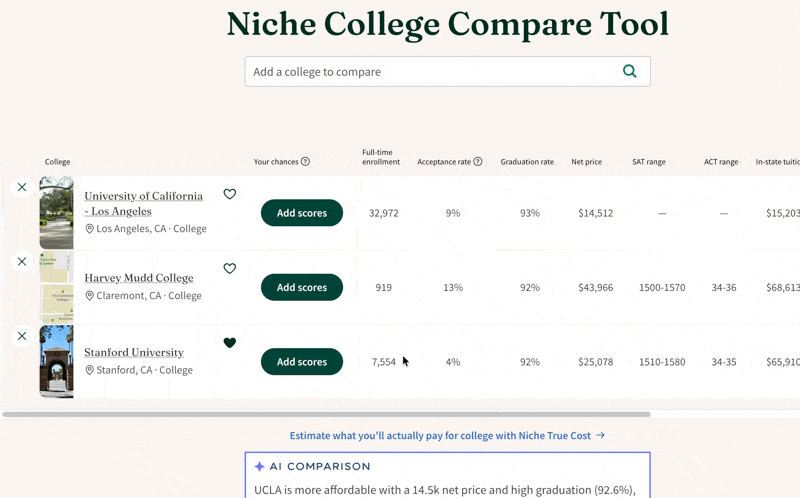Select UCLA acceptance rate 9%

[453, 213]
